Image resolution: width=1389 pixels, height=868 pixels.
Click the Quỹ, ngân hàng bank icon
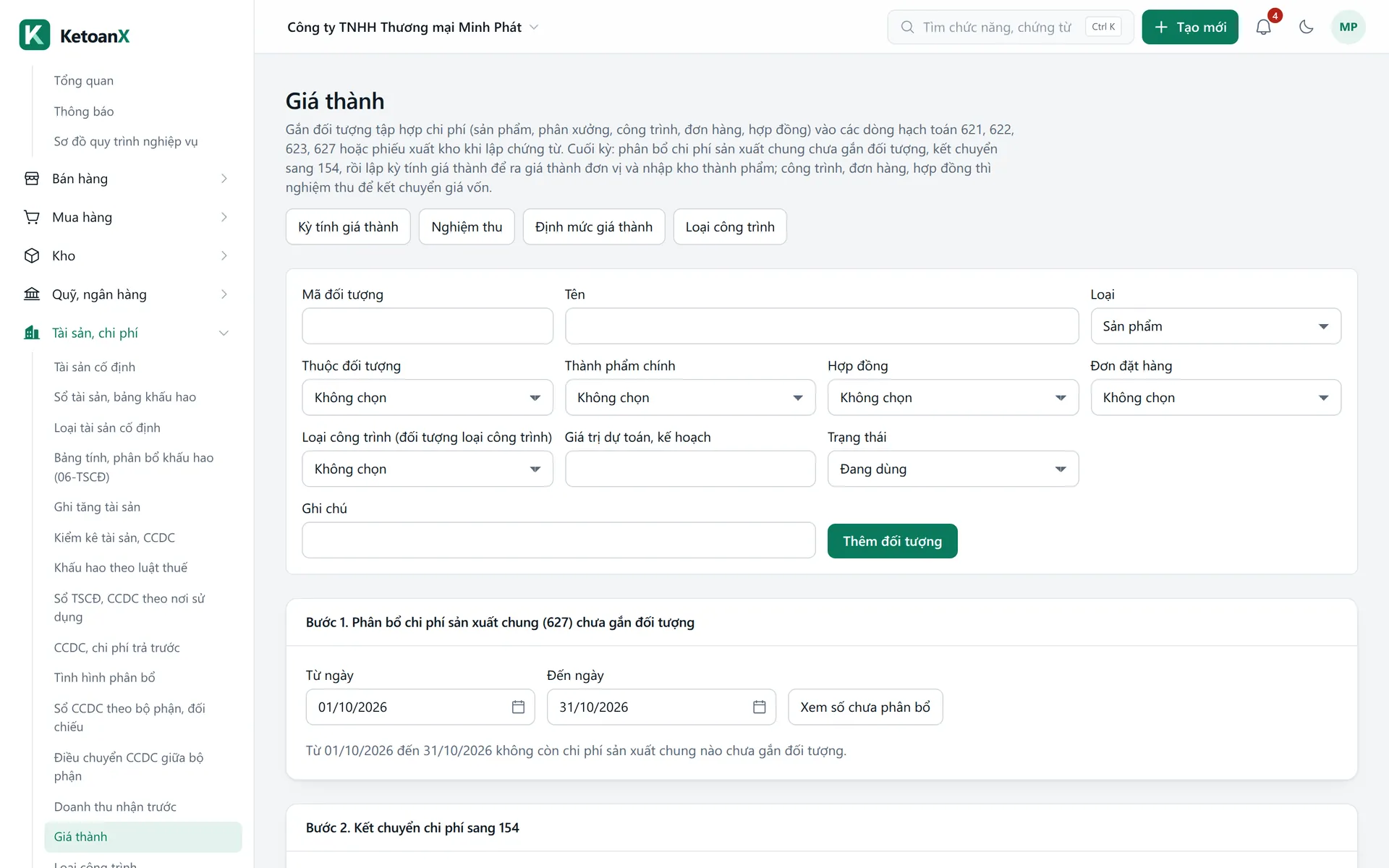[x=32, y=294]
